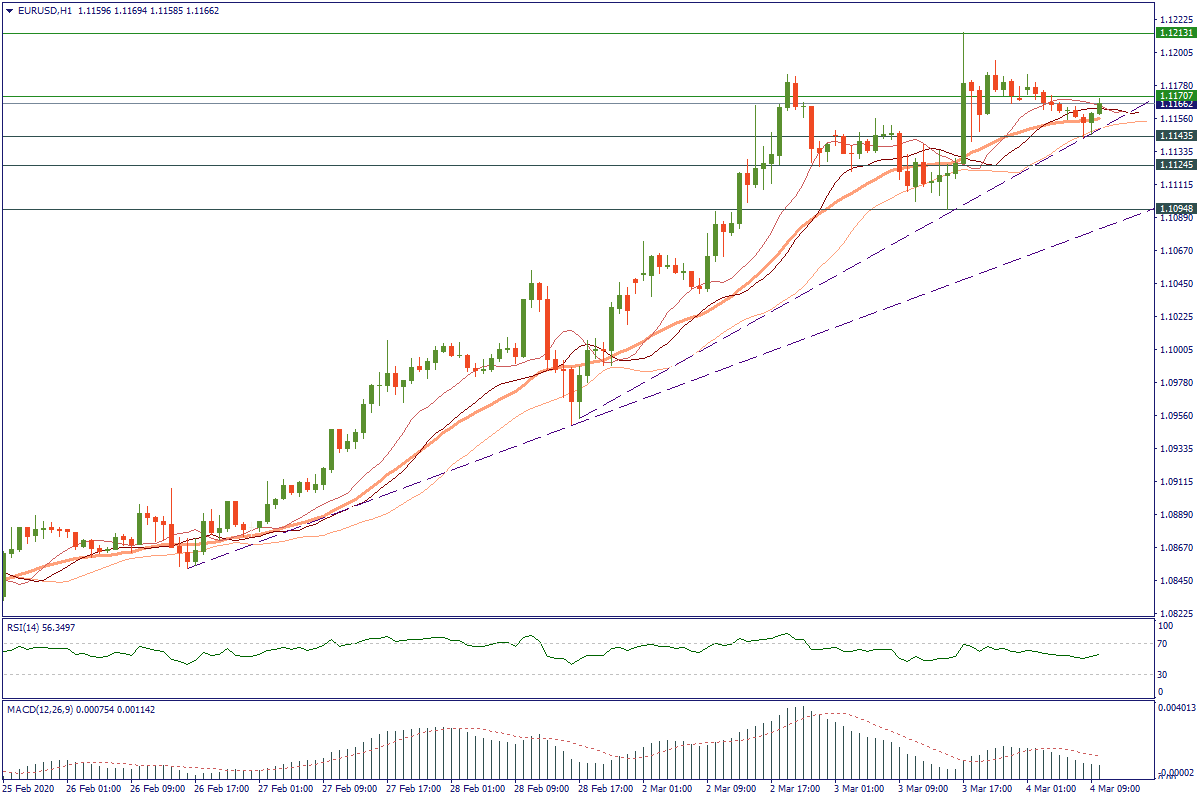Click the 1.10948 support level tag
The width and height of the screenshot is (1200, 800).
1172,209
